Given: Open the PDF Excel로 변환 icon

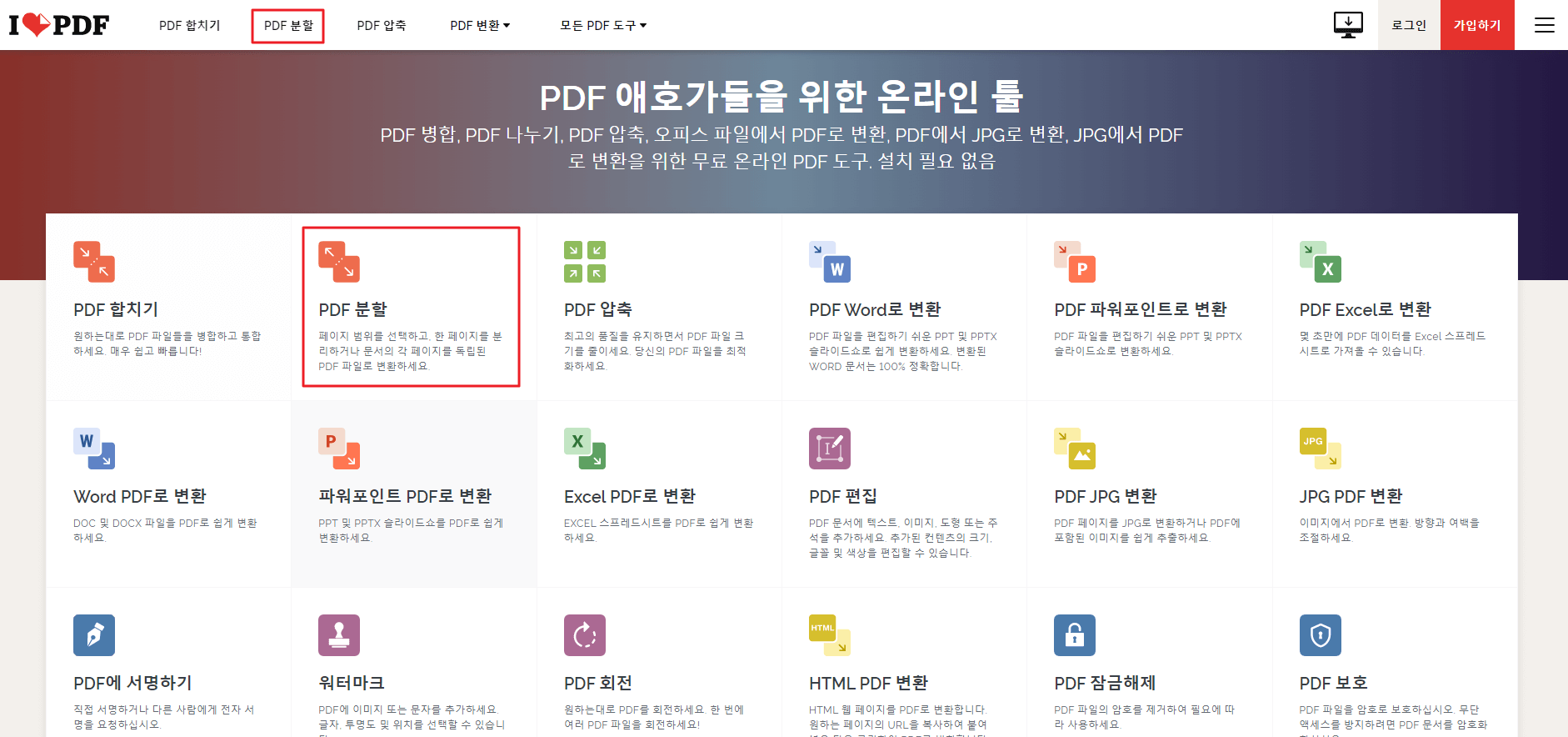Looking at the screenshot, I should pyautogui.click(x=1321, y=262).
